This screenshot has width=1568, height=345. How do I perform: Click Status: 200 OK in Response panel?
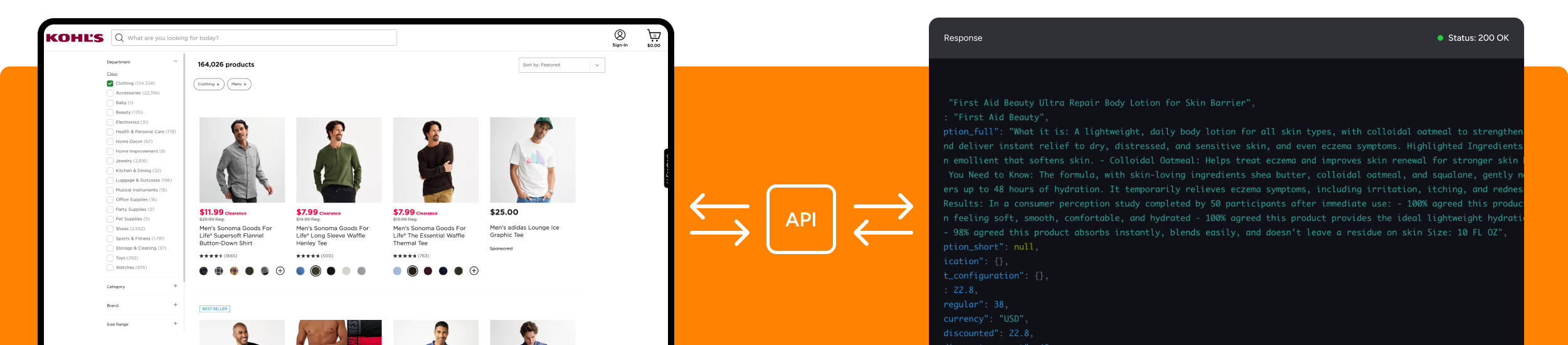tap(1473, 38)
